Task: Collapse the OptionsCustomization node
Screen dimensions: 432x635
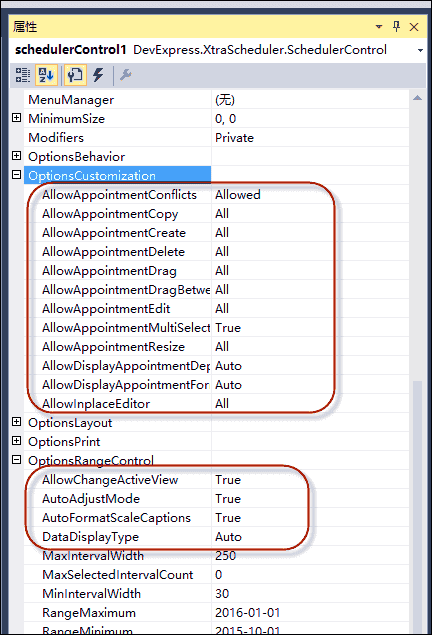Action: click(x=16, y=175)
